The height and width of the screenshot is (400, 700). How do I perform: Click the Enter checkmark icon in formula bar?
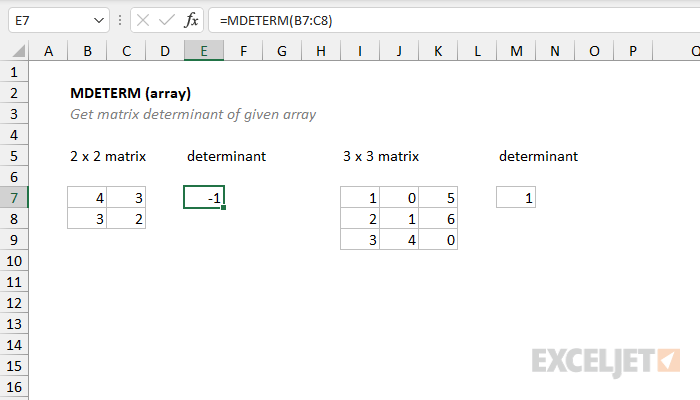(x=165, y=20)
